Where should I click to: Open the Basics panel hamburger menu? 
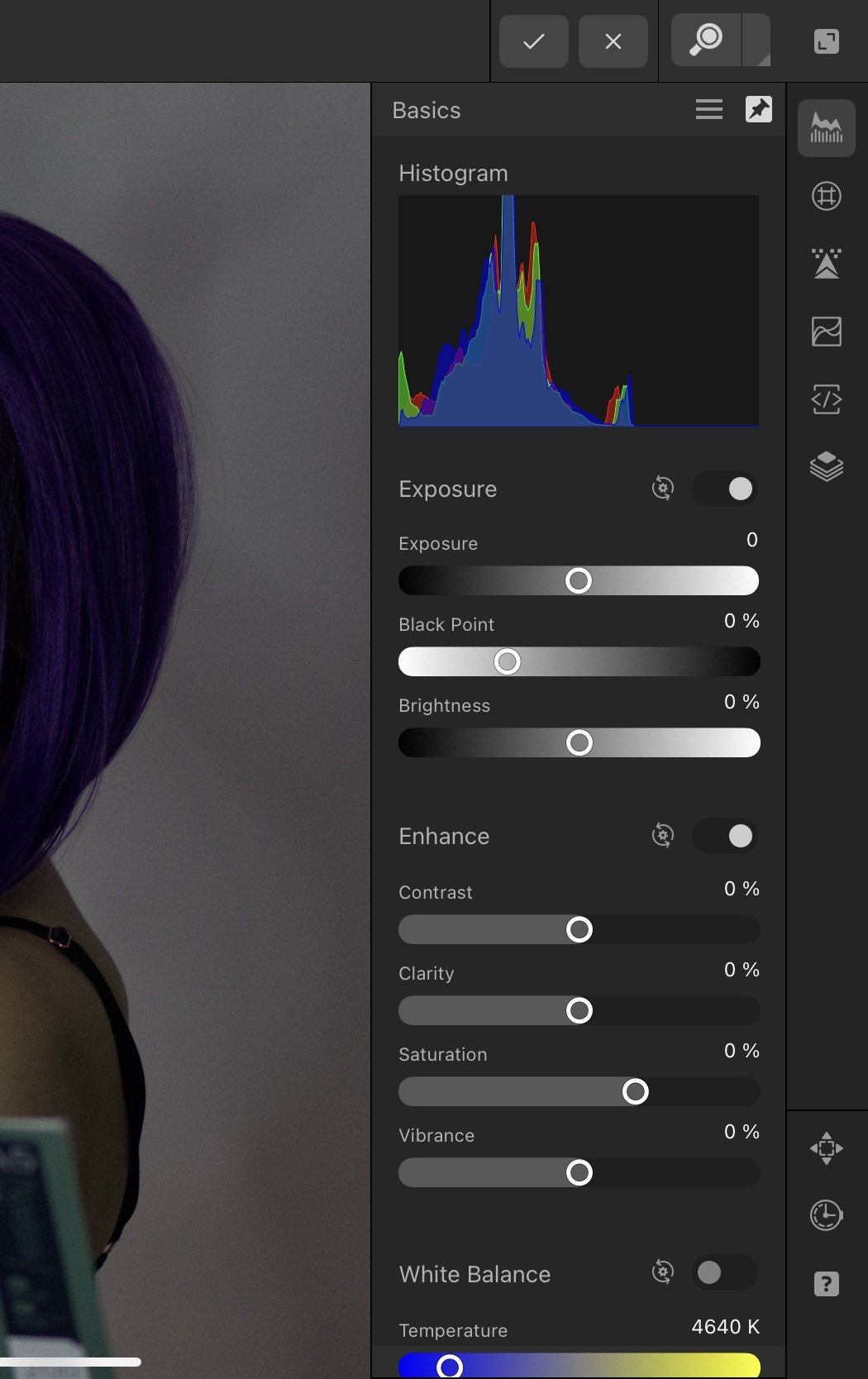[x=709, y=109]
